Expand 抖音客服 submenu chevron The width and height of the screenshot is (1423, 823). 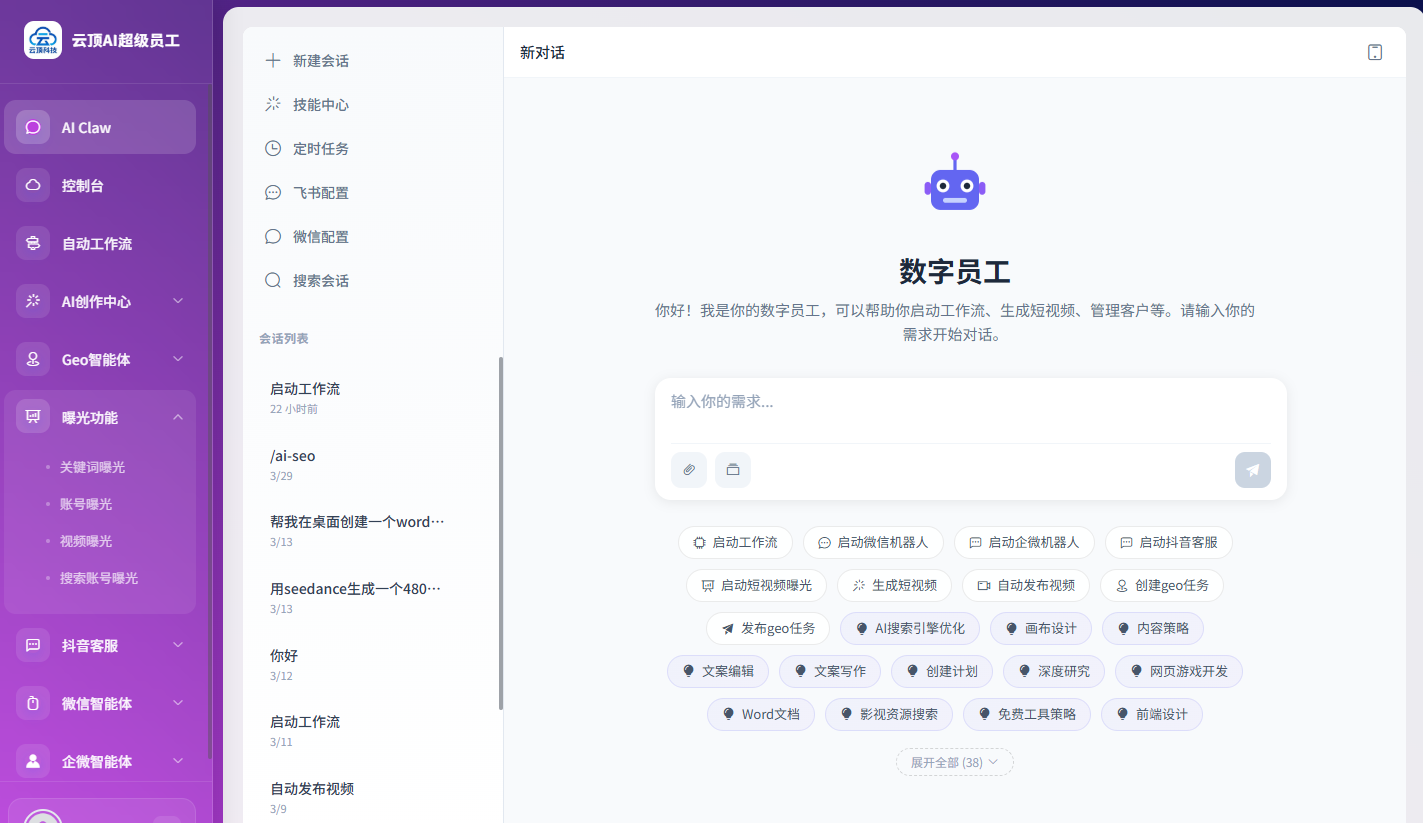[x=178, y=645]
